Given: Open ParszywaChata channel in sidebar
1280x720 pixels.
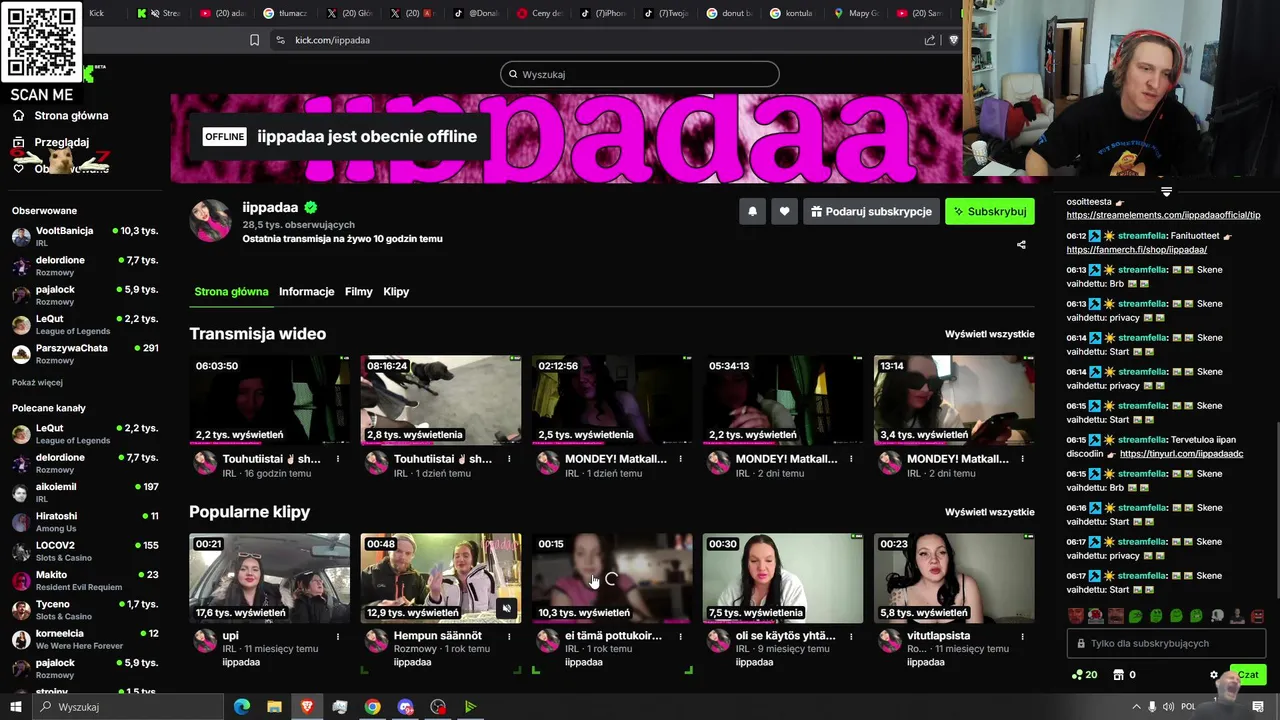Looking at the screenshot, I should pos(85,354).
